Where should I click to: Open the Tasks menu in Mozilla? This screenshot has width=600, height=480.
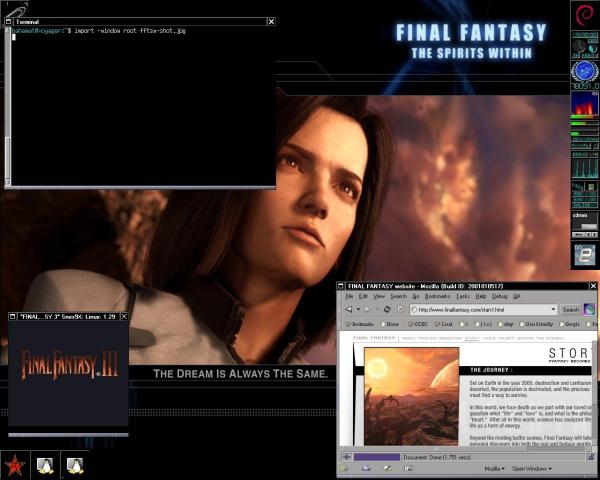(x=463, y=296)
